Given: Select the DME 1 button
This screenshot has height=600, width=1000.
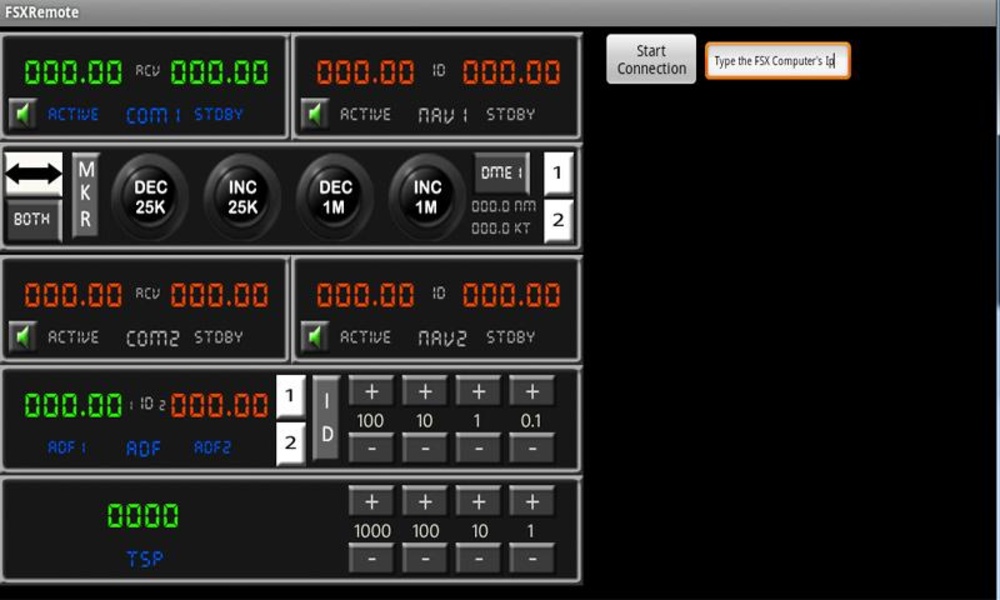Looking at the screenshot, I should pos(502,173).
